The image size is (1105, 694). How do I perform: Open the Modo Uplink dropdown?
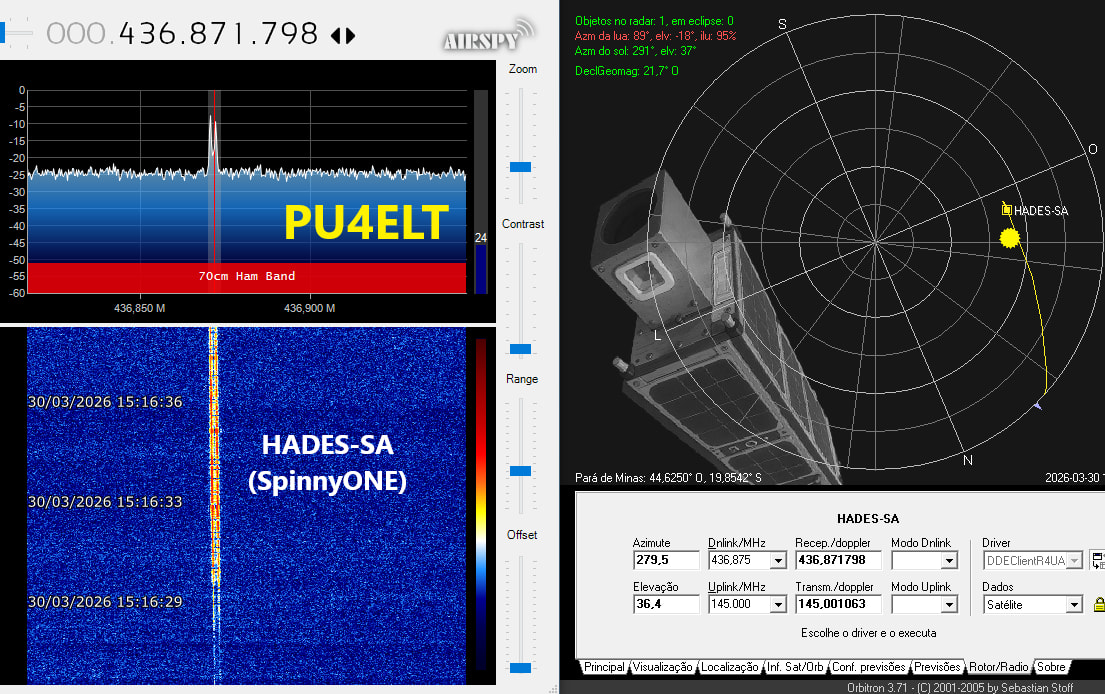(x=949, y=605)
